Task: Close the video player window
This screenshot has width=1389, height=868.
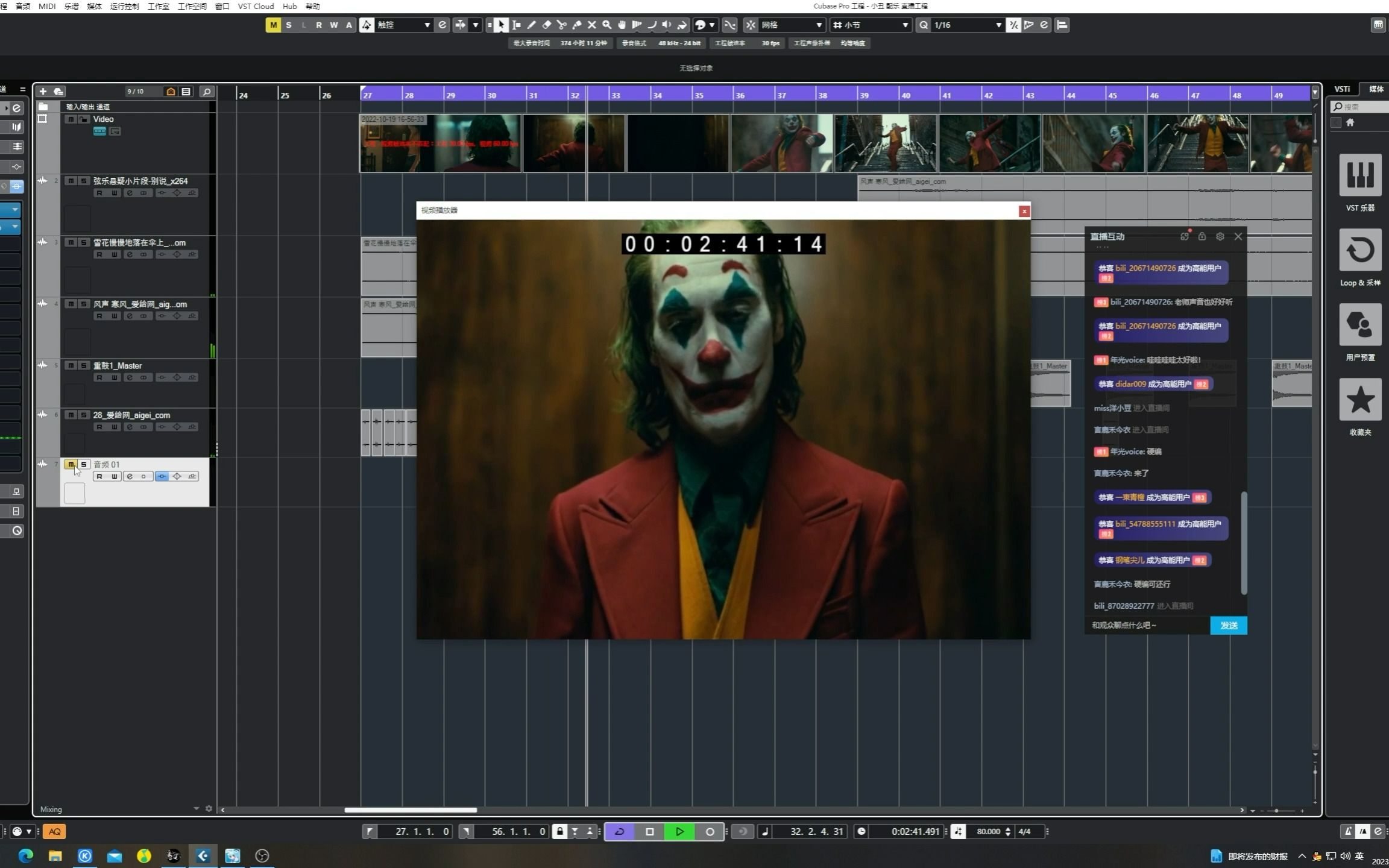Action: (1024, 211)
